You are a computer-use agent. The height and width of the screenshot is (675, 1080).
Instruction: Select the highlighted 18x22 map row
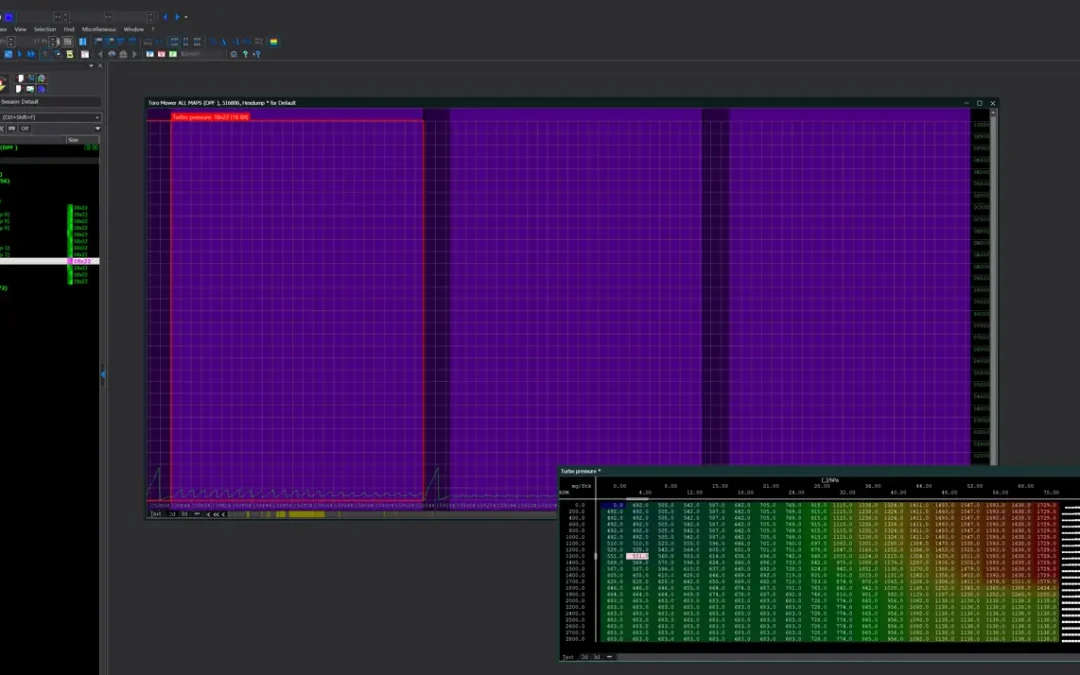pos(50,262)
